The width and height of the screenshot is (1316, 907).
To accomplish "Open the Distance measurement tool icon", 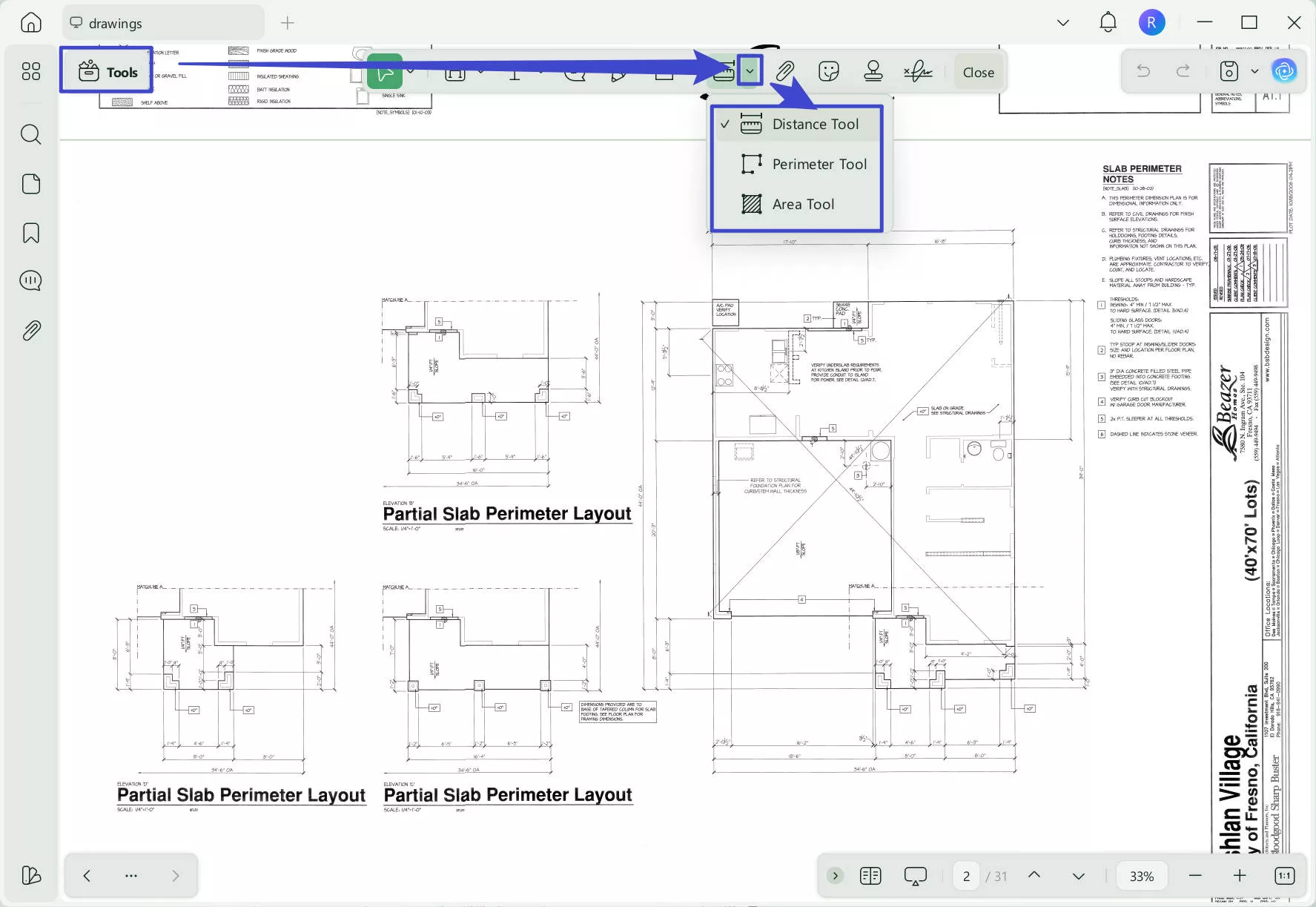I will 723,71.
